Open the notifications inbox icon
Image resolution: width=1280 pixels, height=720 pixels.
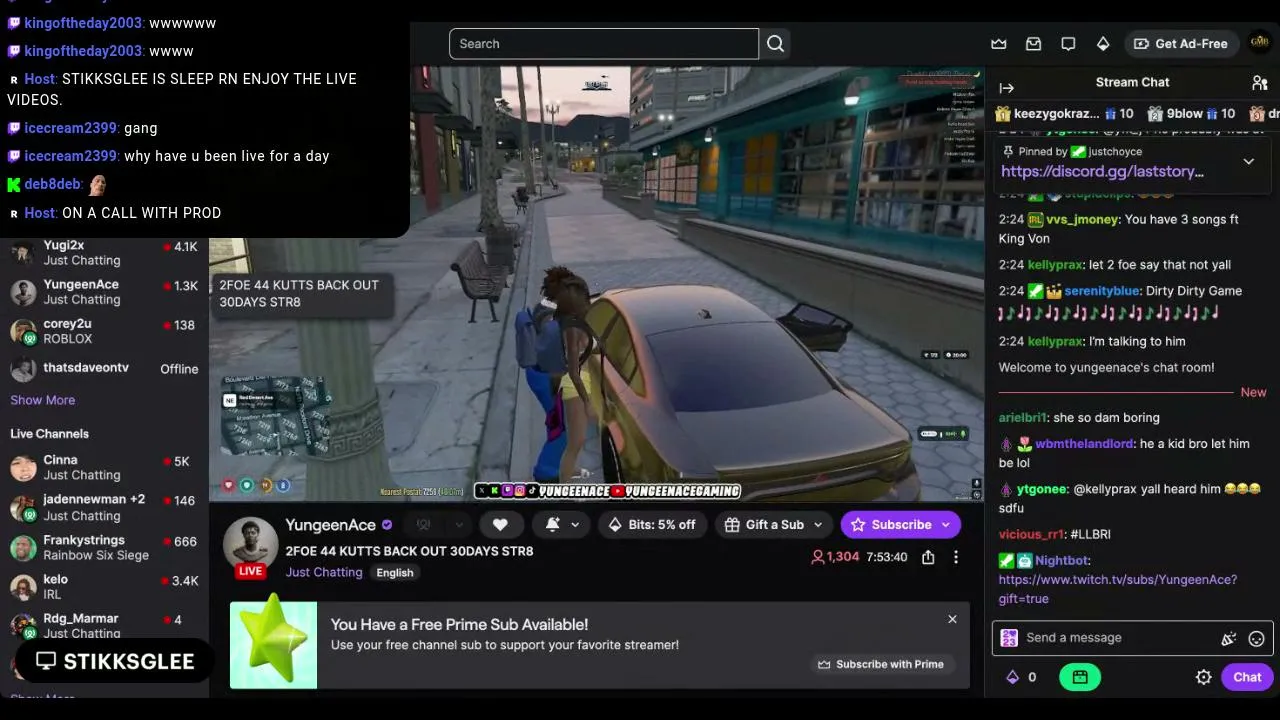pyautogui.click(x=1033, y=44)
